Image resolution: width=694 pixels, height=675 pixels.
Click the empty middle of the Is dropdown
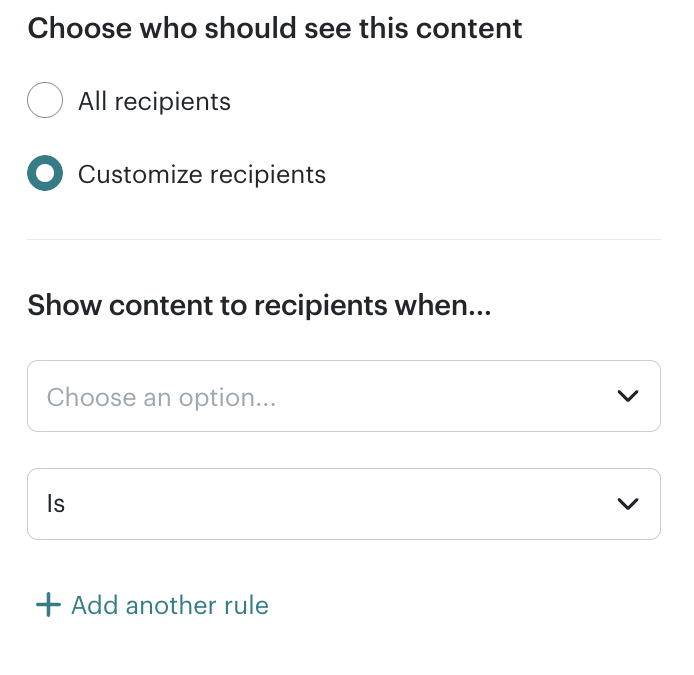click(340, 504)
